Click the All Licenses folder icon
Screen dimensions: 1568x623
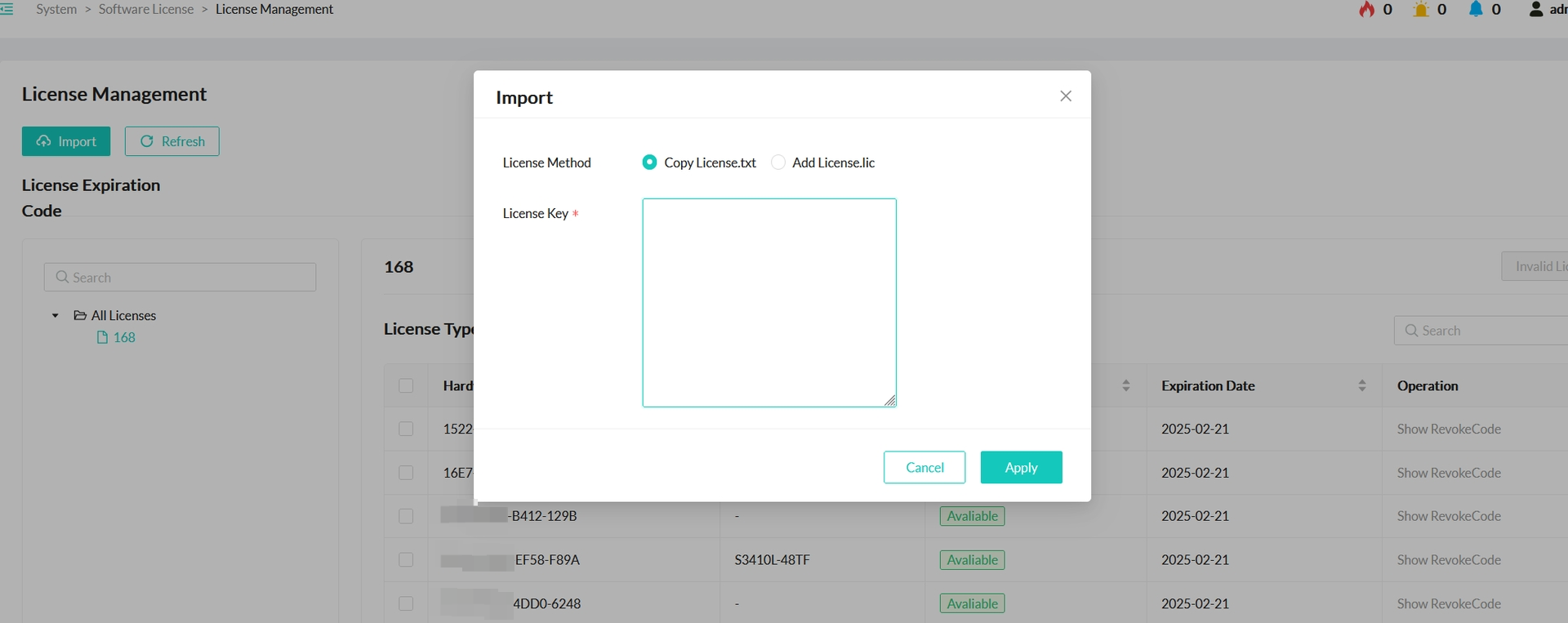80,315
